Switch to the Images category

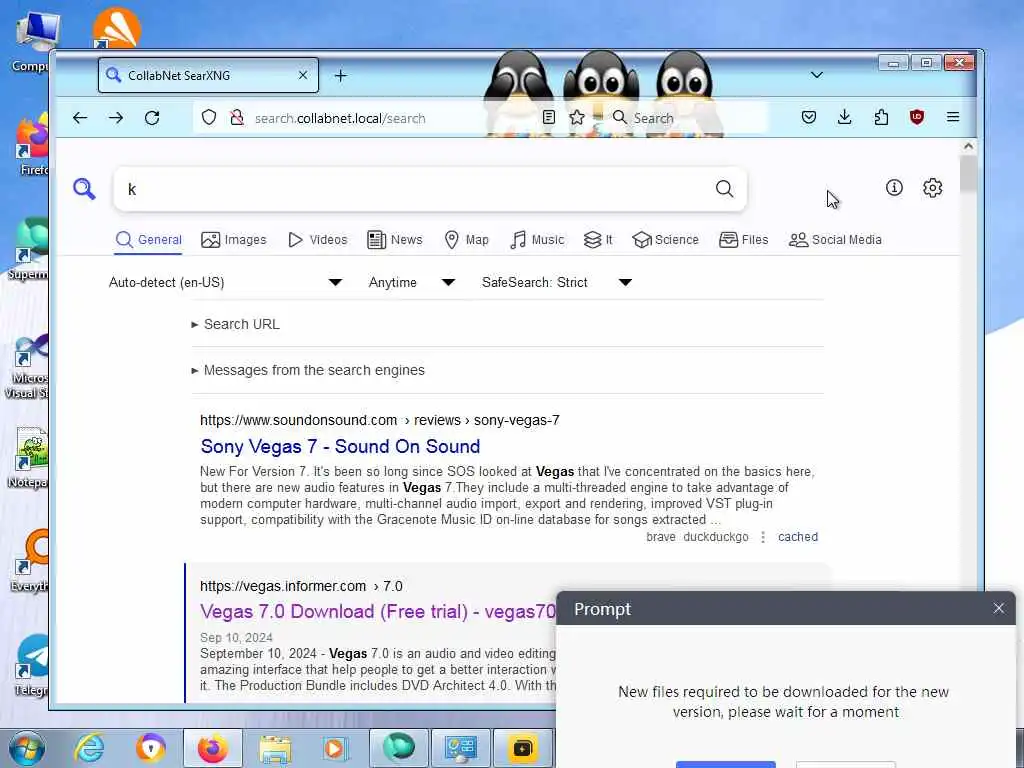coord(234,240)
